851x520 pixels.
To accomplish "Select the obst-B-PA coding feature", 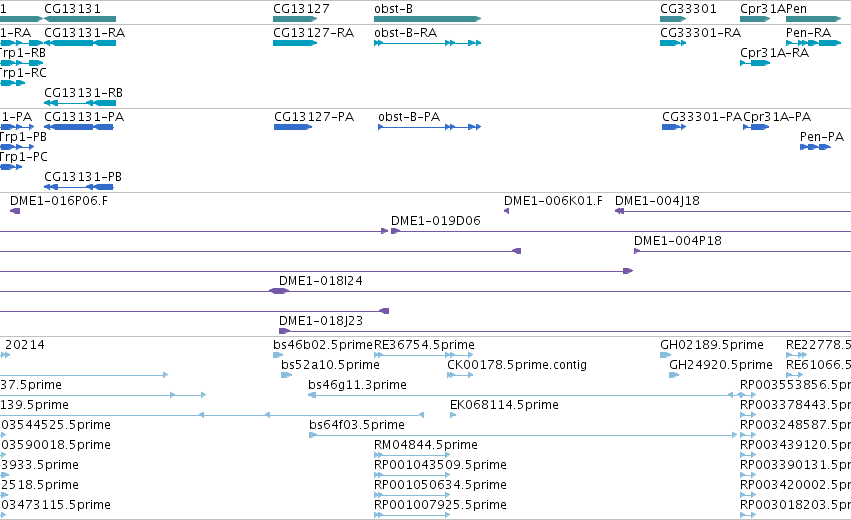I will coord(429,127).
